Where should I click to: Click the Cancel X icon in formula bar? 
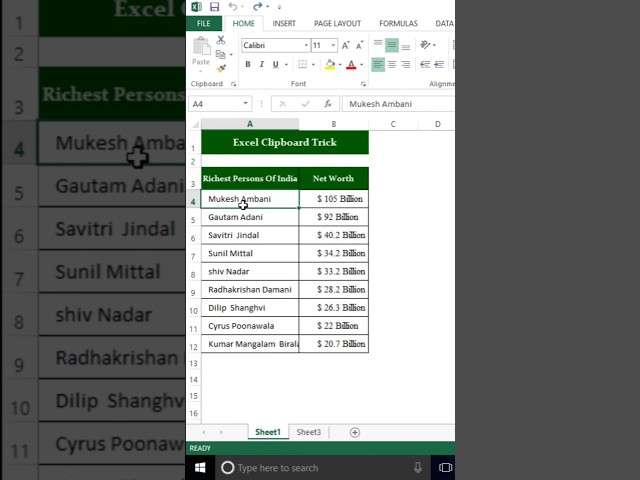point(282,104)
